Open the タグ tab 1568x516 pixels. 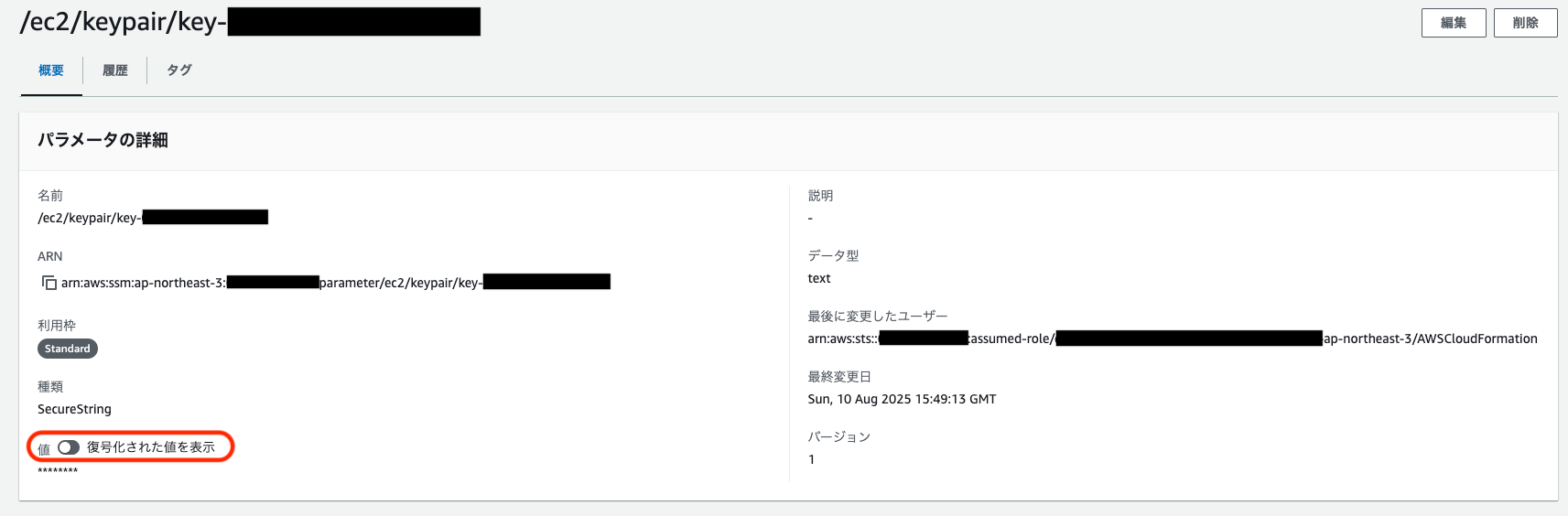pos(179,70)
